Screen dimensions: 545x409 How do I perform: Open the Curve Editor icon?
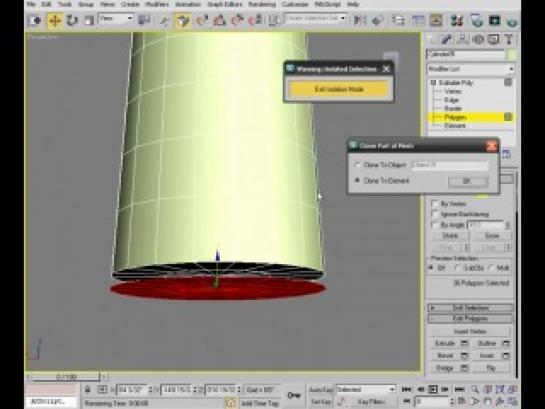[x=418, y=20]
